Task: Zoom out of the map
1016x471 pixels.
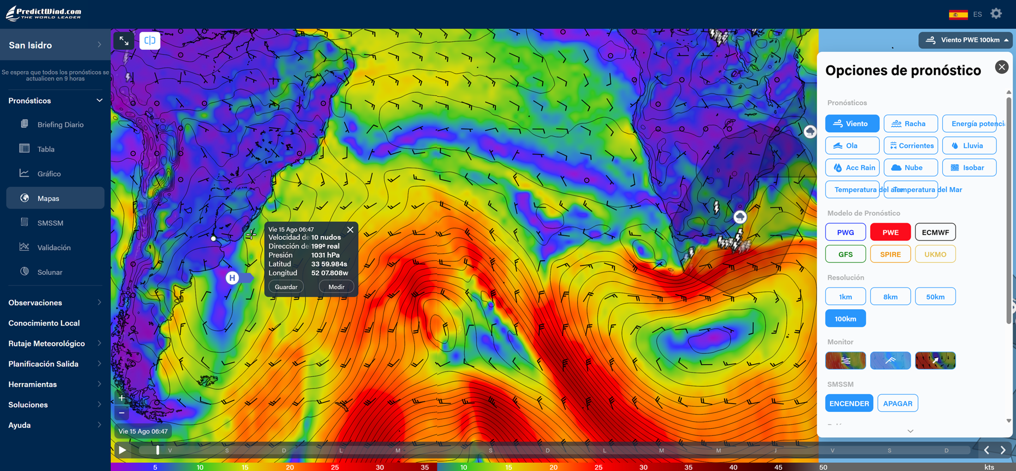Action: pyautogui.click(x=122, y=412)
